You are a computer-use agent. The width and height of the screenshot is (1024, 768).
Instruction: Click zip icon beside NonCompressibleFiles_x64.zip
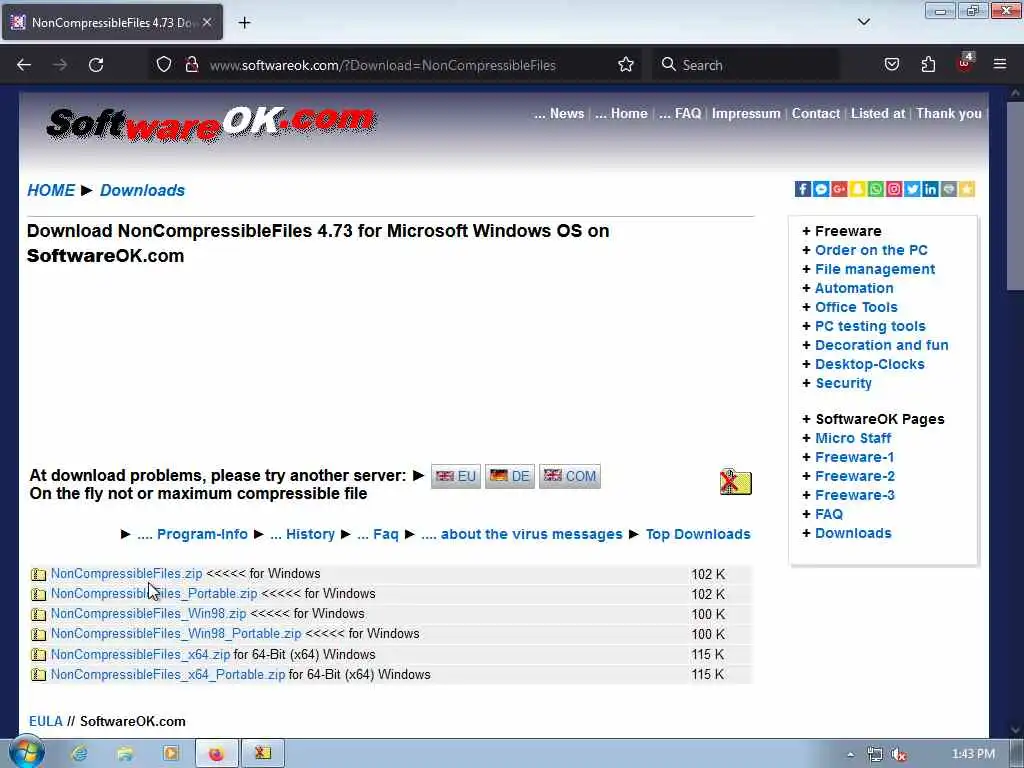pyautogui.click(x=39, y=654)
